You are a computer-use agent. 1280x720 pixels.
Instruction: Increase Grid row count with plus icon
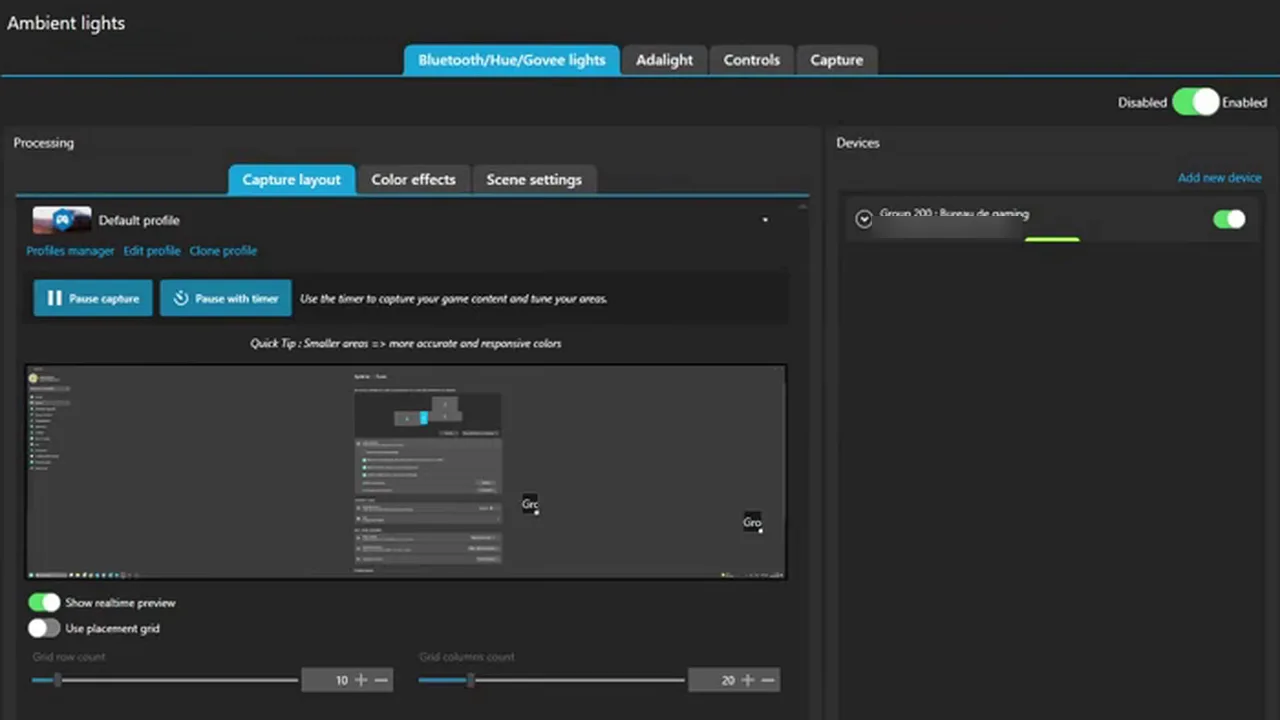point(361,680)
